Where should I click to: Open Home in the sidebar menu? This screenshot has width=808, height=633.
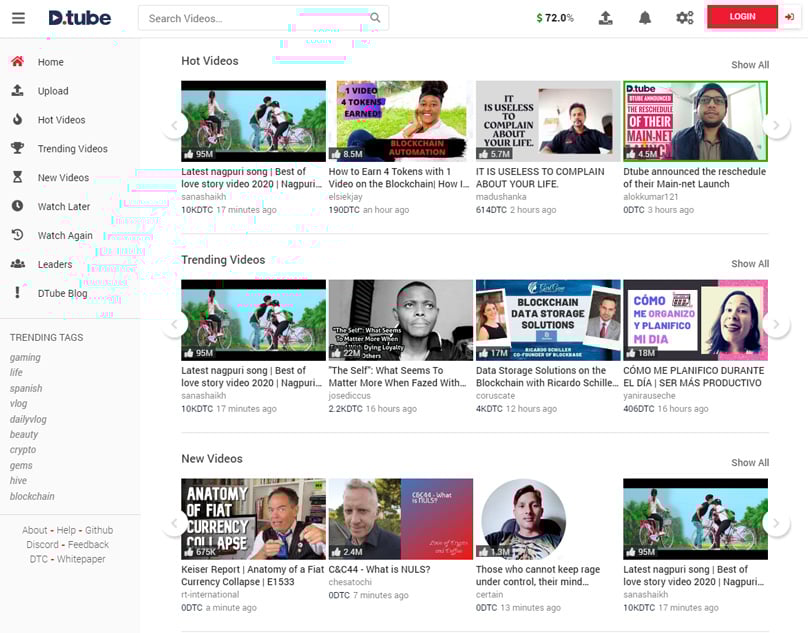[50, 62]
